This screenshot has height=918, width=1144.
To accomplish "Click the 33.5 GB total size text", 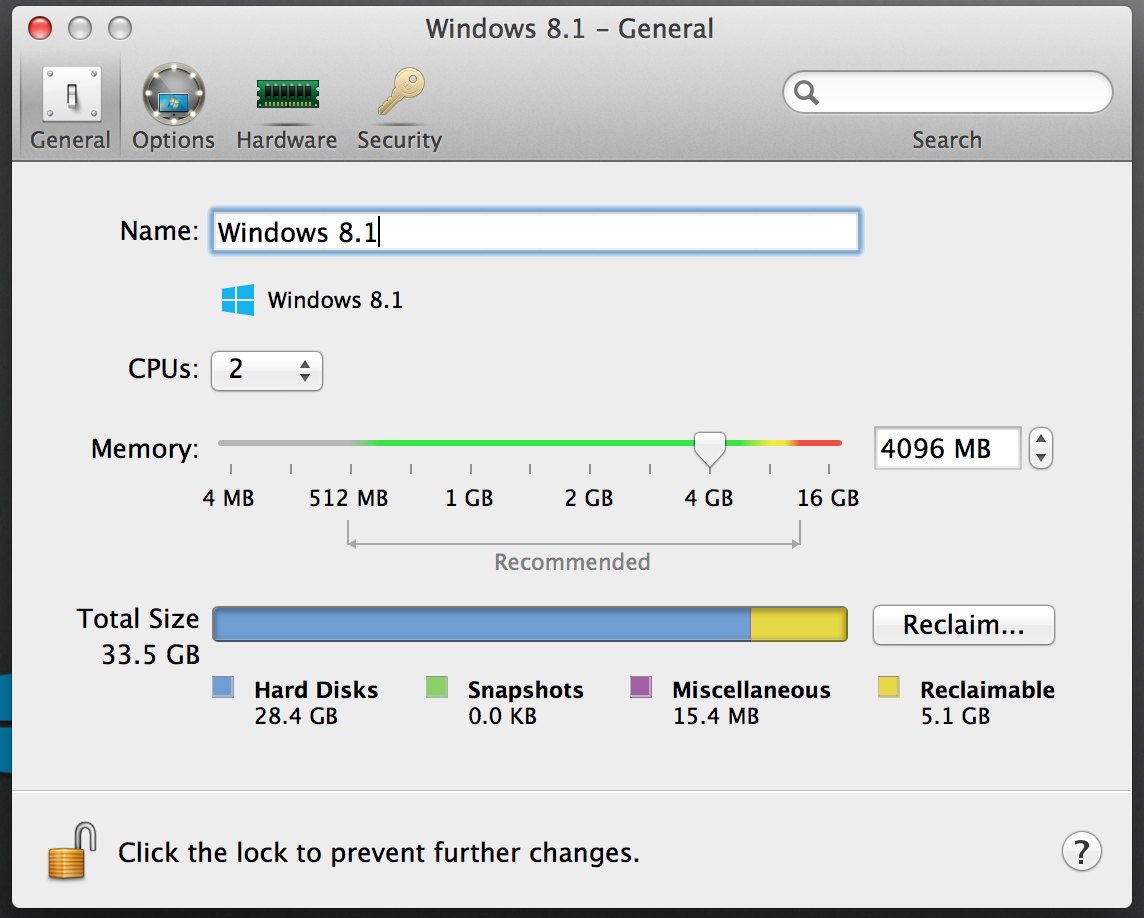I will coord(150,655).
